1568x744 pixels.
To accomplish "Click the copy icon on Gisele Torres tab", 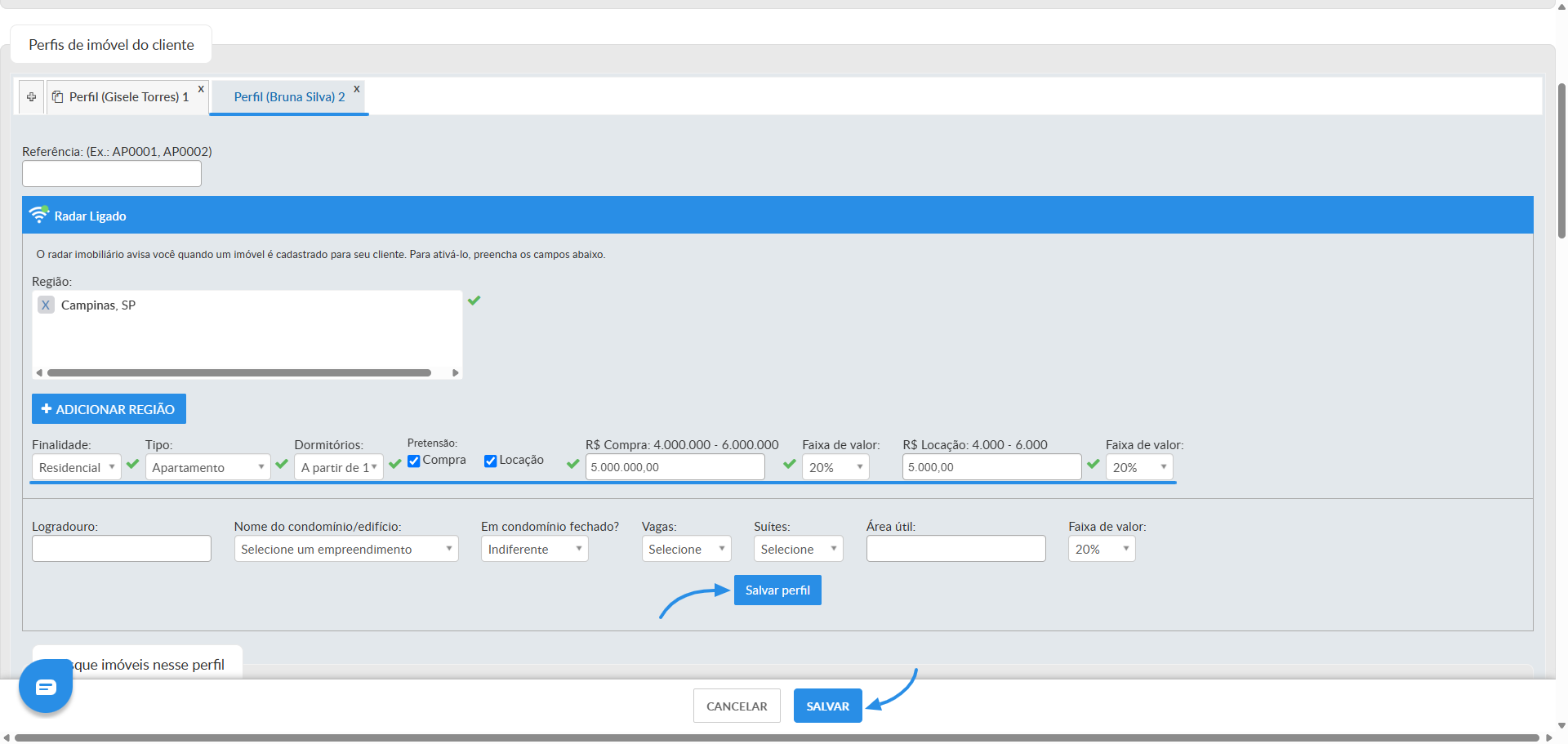I will [58, 97].
